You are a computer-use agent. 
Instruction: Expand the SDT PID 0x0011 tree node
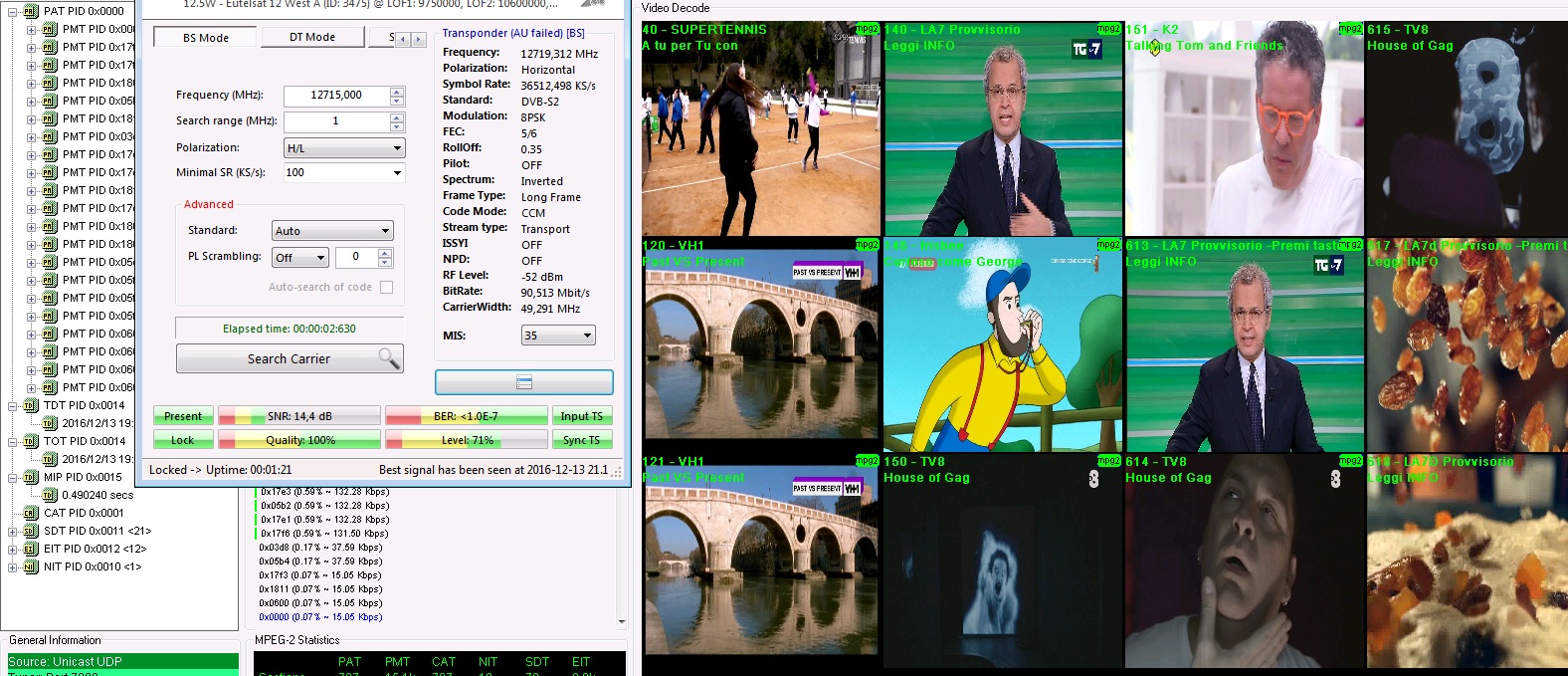tap(13, 531)
